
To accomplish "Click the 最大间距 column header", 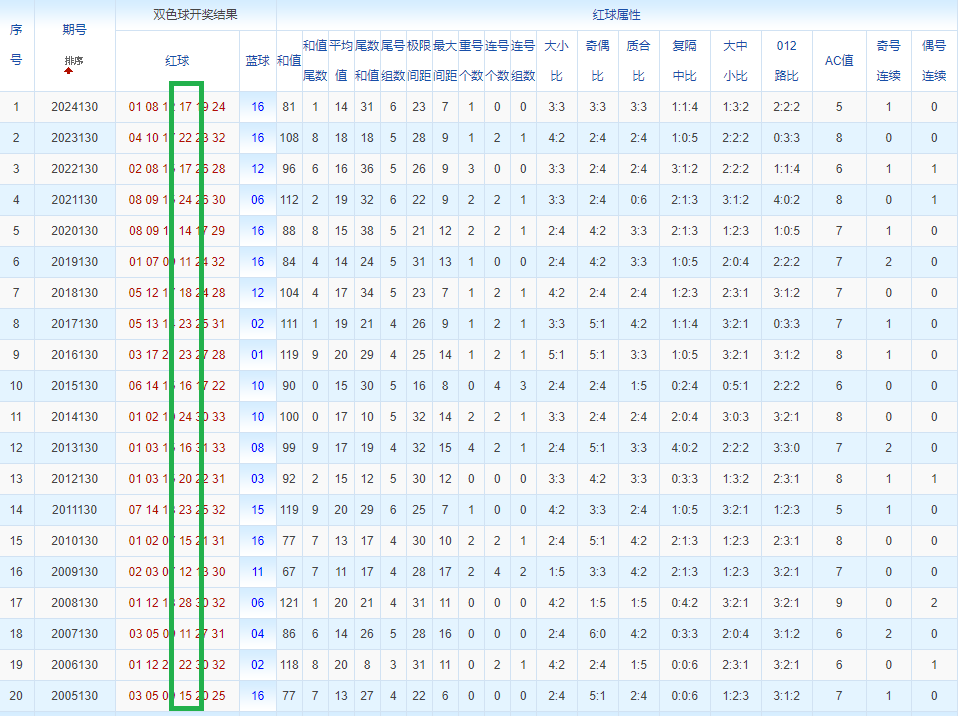I will (445, 60).
